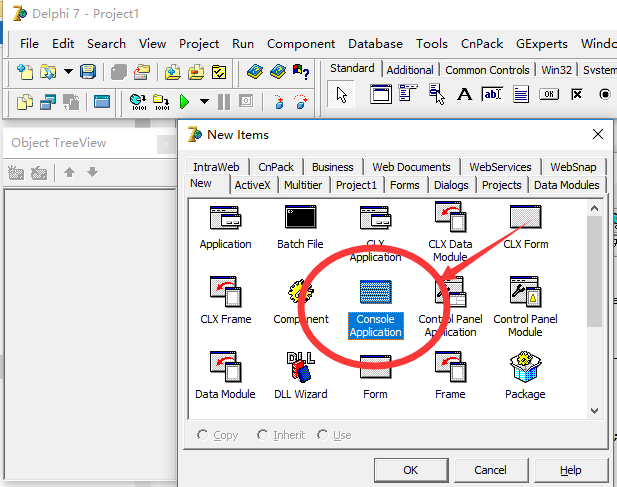This screenshot has width=617, height=487.
Task: Click the Help button
Action: coord(571,470)
